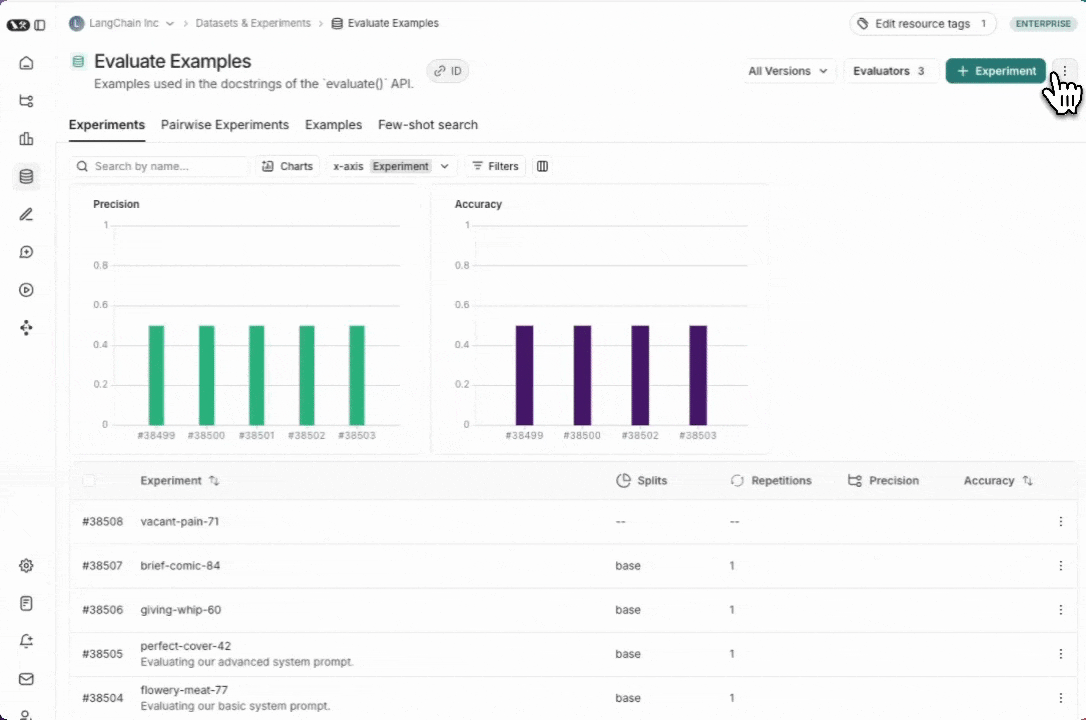Open the home icon at sidebar top
The height and width of the screenshot is (720, 1086).
tap(26, 62)
